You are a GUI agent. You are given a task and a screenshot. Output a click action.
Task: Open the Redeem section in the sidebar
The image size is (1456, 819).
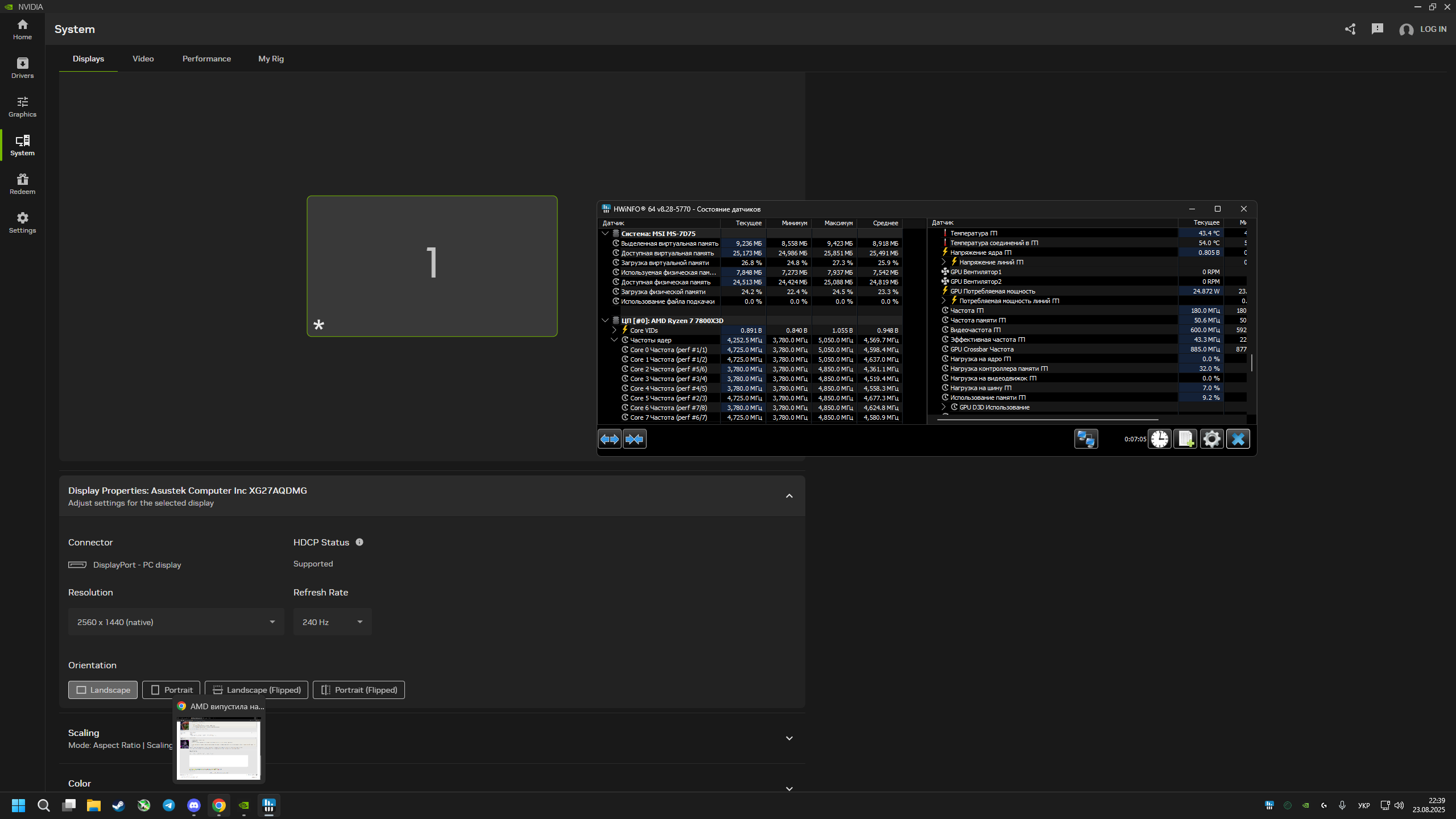[22, 184]
